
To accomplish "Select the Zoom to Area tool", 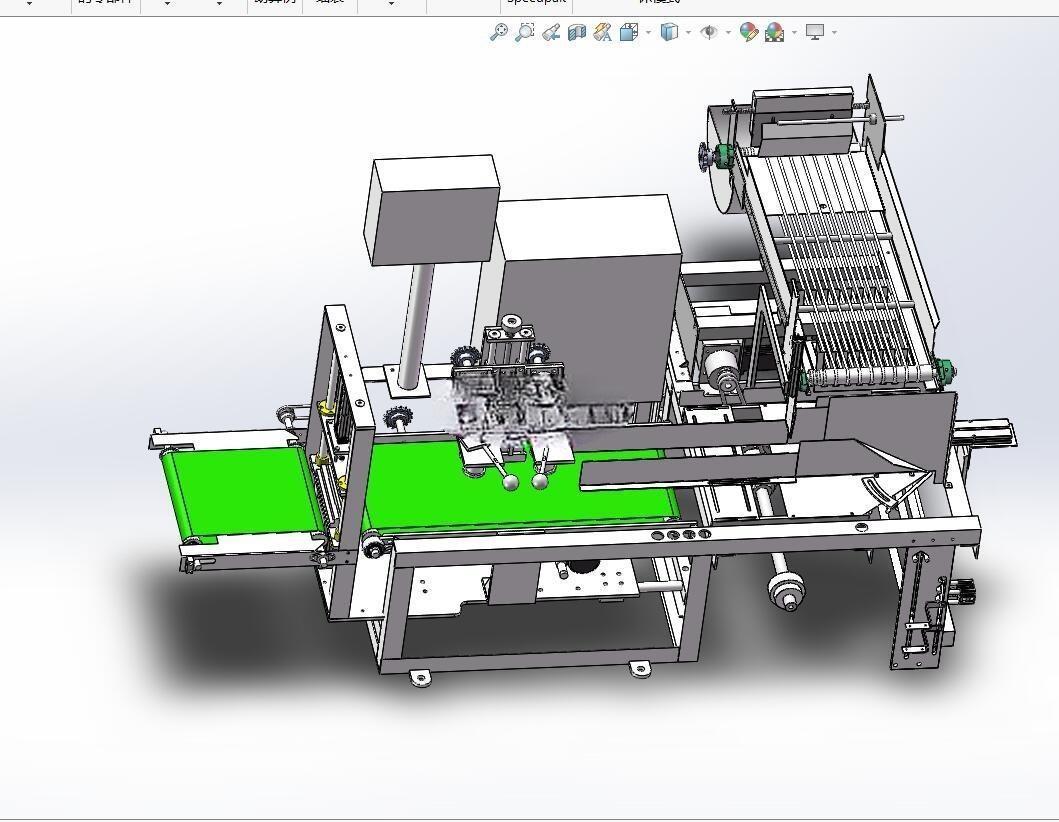I will (525, 32).
